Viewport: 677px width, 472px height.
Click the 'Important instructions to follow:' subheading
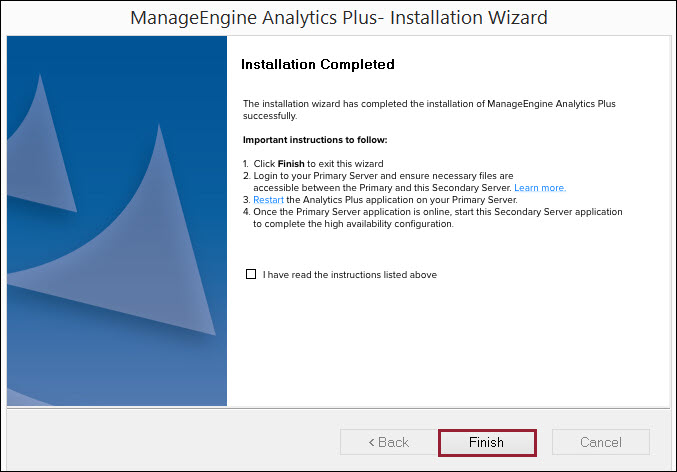(x=315, y=140)
